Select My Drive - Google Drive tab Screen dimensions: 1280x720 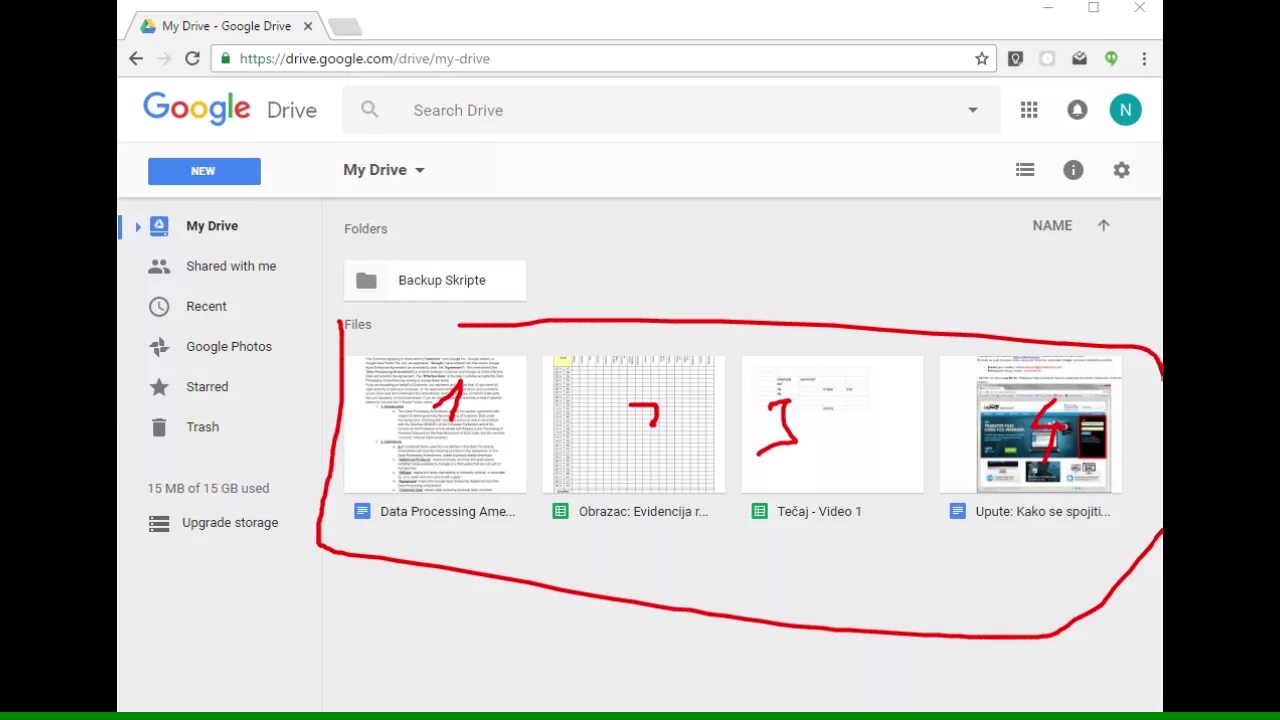pyautogui.click(x=226, y=26)
